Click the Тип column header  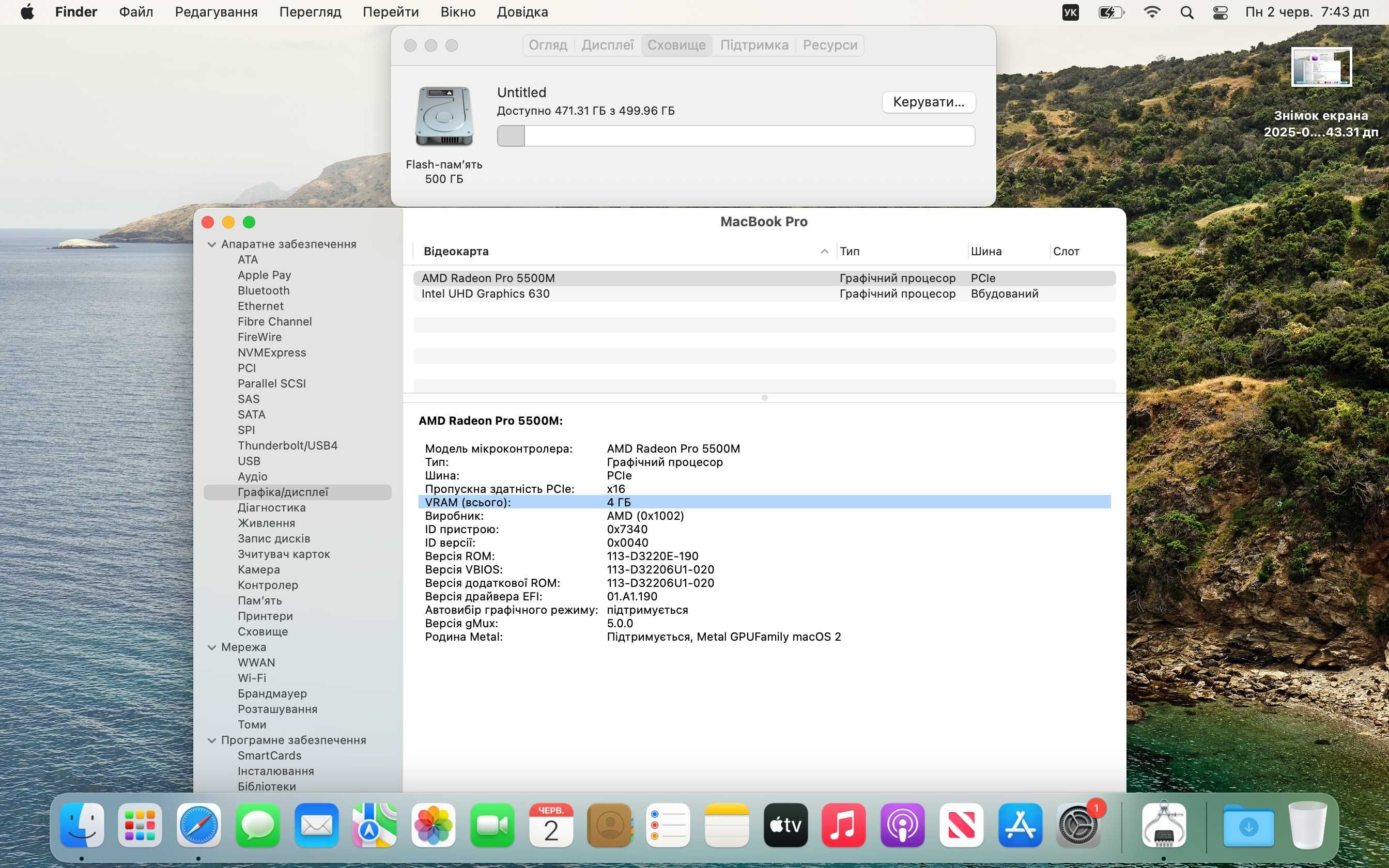(901, 252)
